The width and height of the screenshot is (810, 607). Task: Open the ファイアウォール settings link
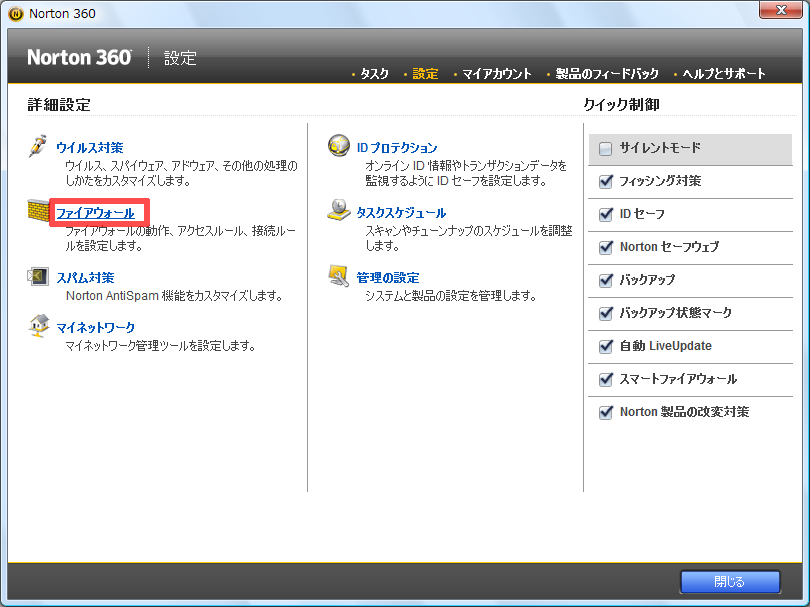point(95,213)
